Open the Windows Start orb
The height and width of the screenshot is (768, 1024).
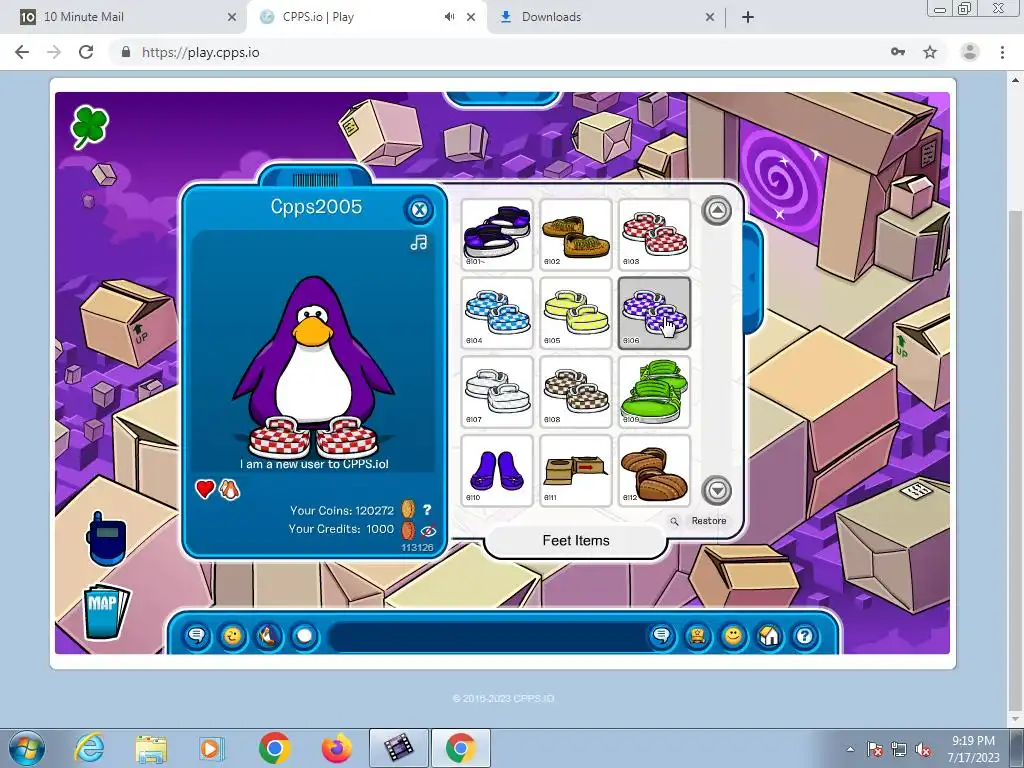27,748
